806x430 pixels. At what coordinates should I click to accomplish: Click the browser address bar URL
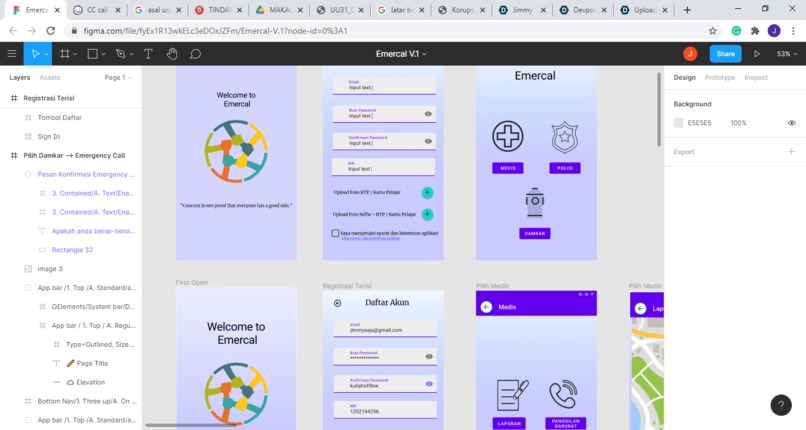tap(215, 31)
